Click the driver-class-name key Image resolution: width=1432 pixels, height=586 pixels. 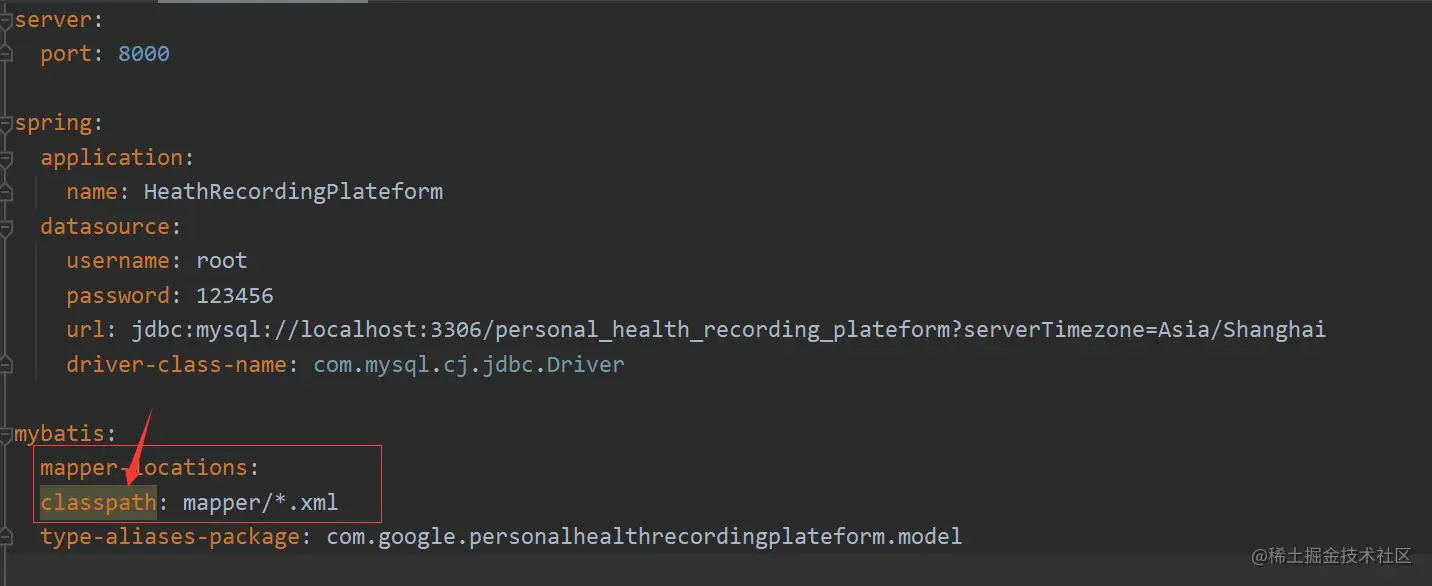coord(176,365)
